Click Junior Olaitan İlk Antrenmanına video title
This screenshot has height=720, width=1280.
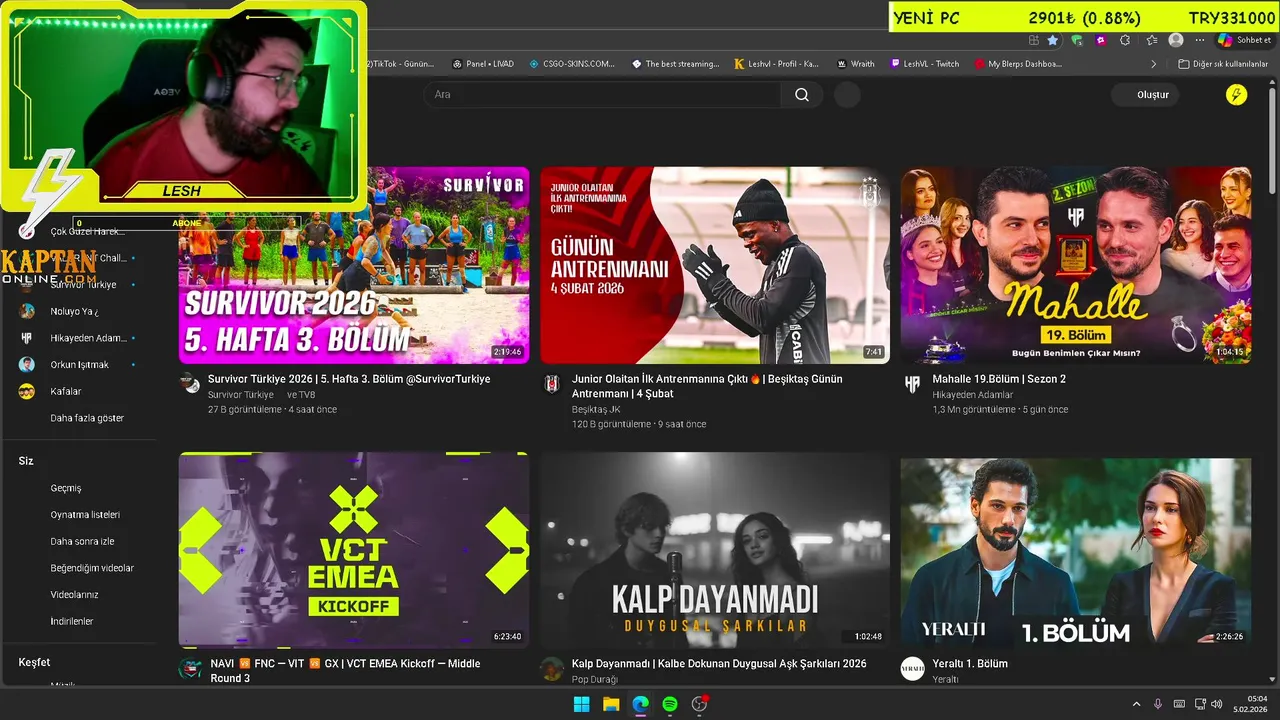[x=707, y=386]
